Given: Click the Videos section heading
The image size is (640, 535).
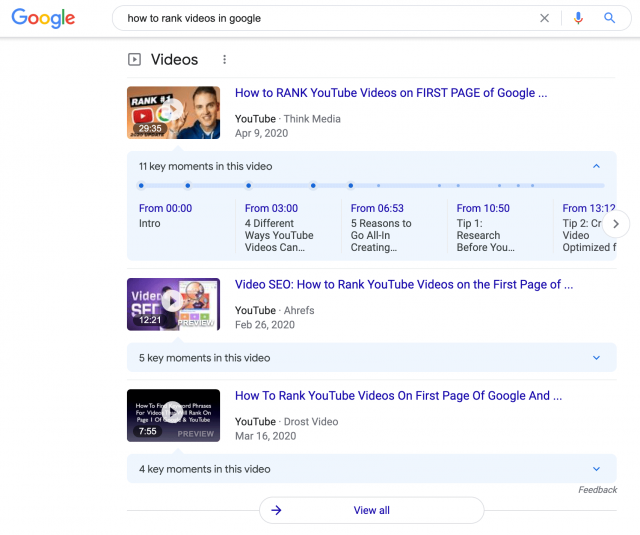Looking at the screenshot, I should click(174, 60).
